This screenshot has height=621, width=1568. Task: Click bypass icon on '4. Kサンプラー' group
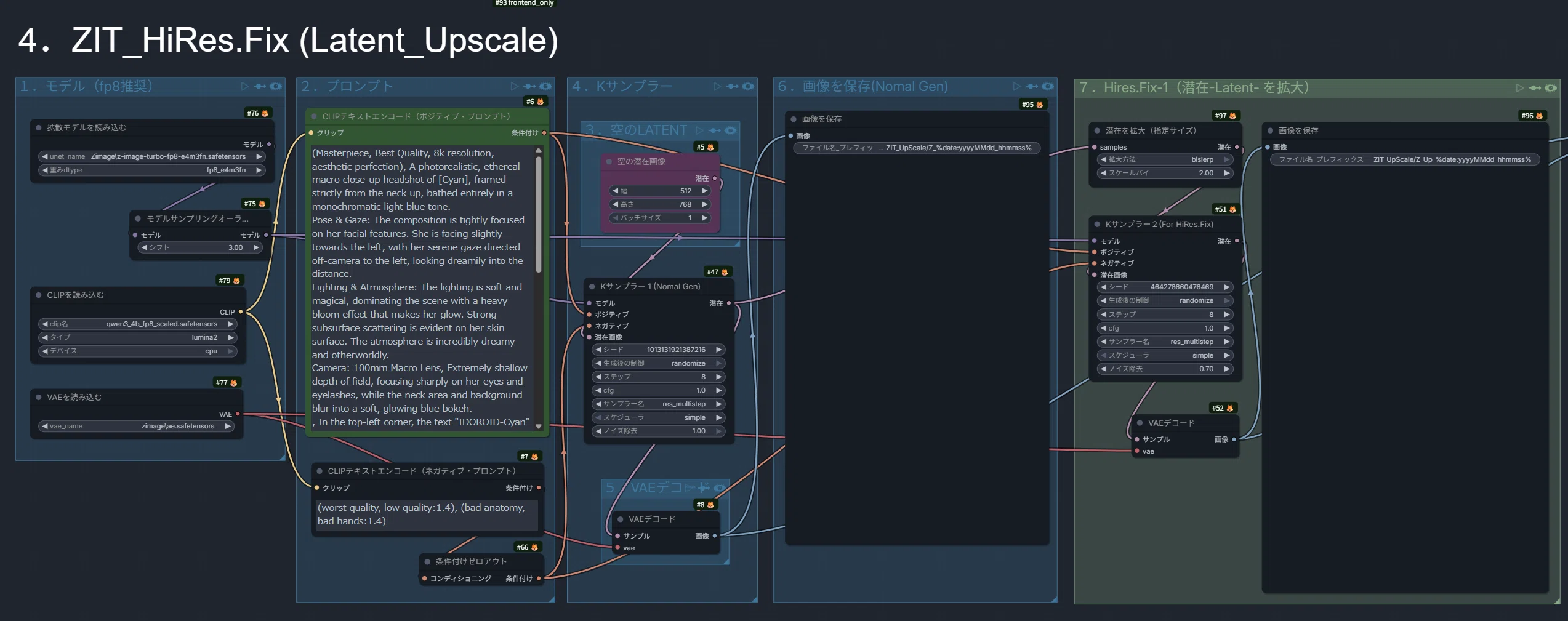[x=732, y=86]
